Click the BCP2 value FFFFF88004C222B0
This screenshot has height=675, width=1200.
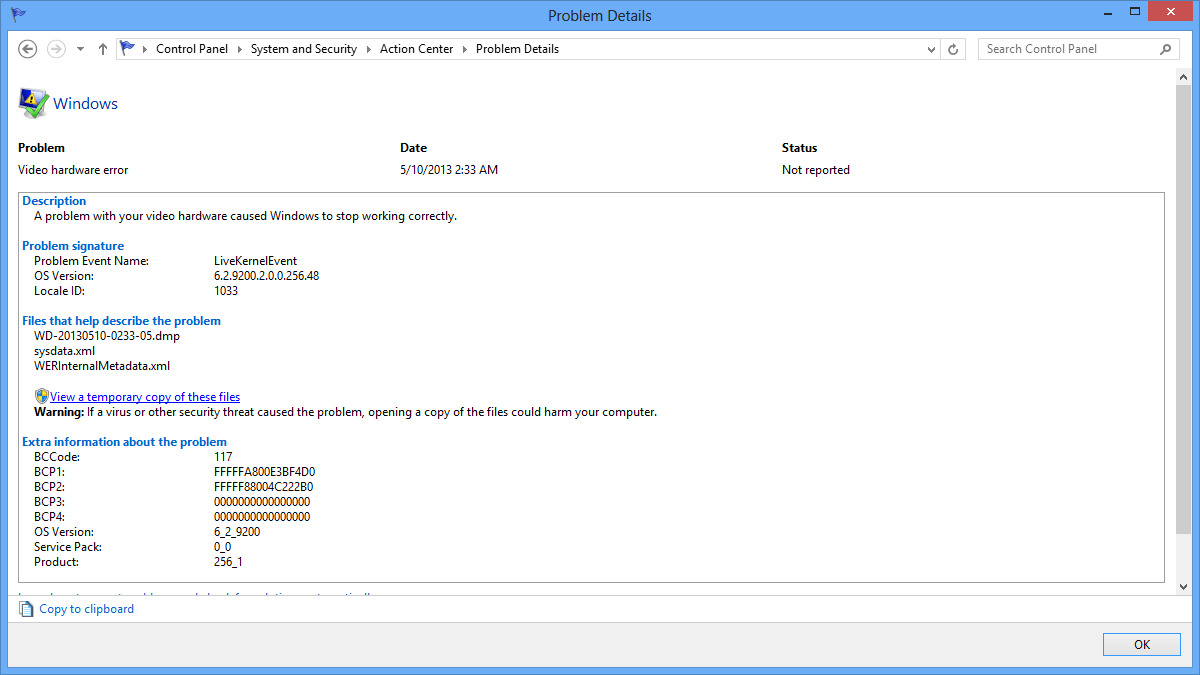click(263, 487)
